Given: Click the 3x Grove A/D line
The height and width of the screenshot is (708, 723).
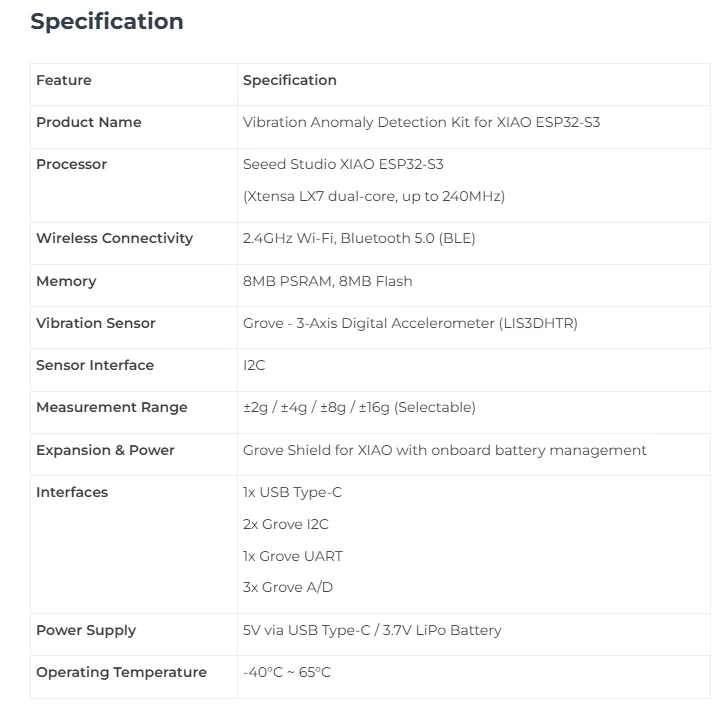Looking at the screenshot, I should [x=288, y=587].
